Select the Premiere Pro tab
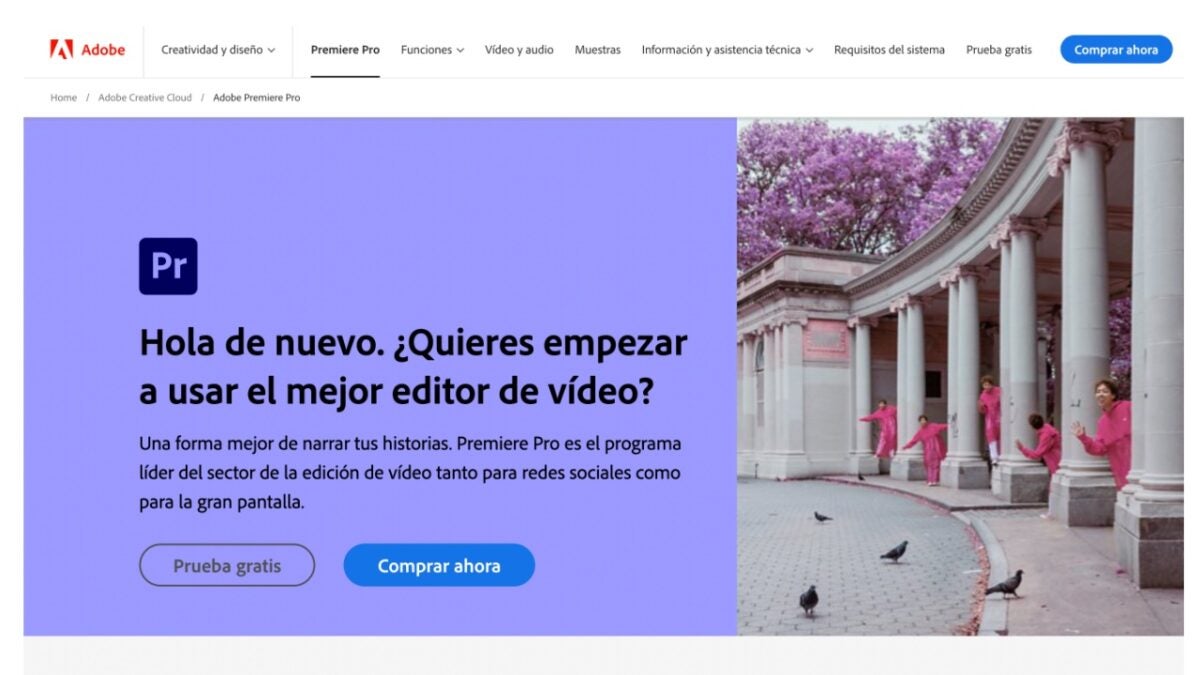The height and width of the screenshot is (675, 1200). [x=345, y=50]
